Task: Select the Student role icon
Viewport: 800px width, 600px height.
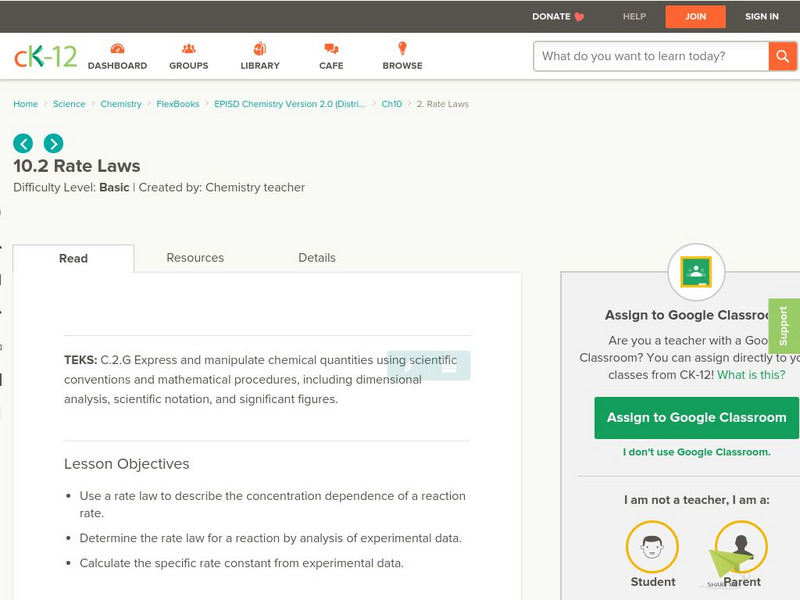Action: (x=652, y=547)
